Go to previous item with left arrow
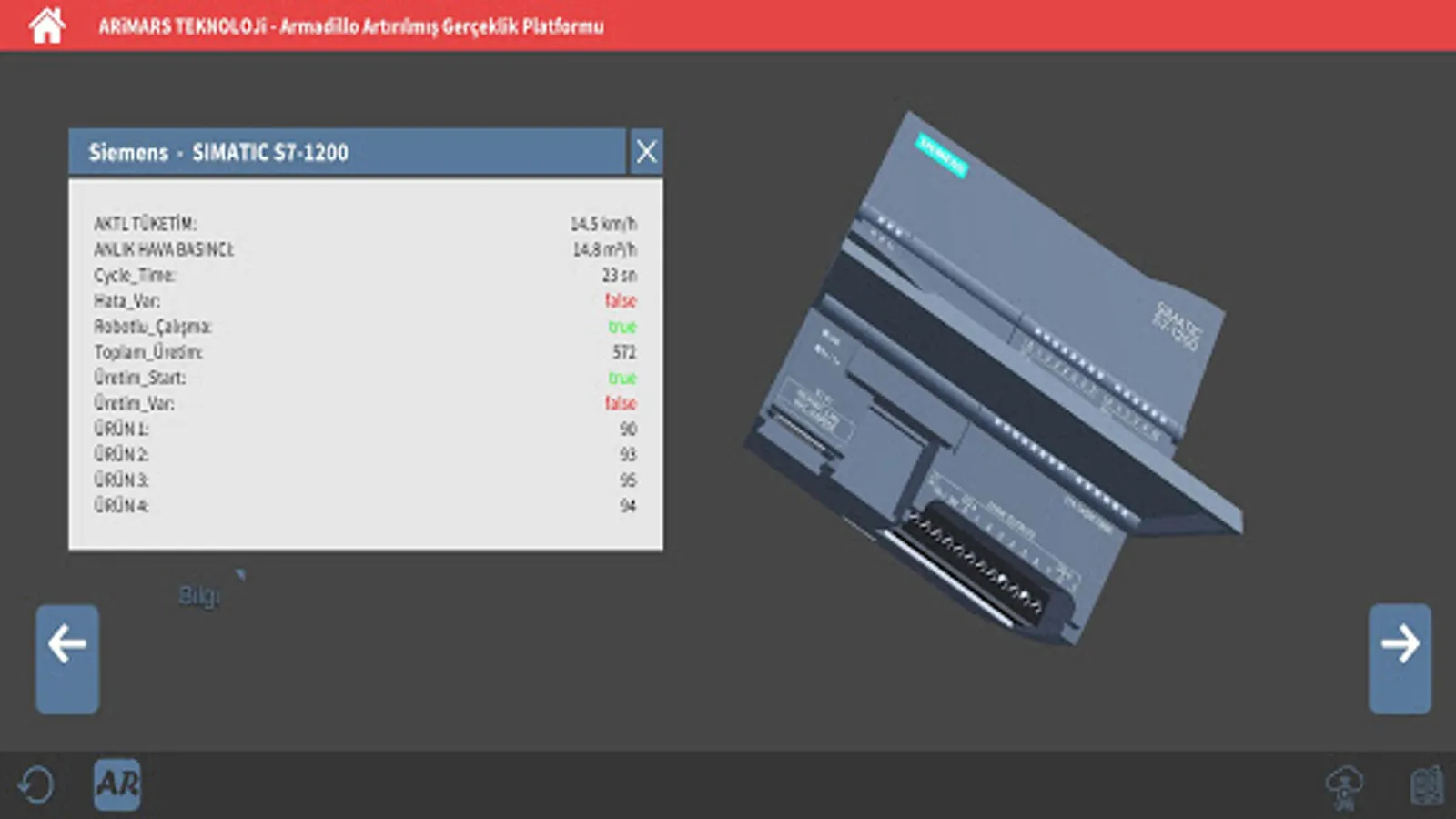Screen dimensions: 1456x819 click(x=67, y=658)
